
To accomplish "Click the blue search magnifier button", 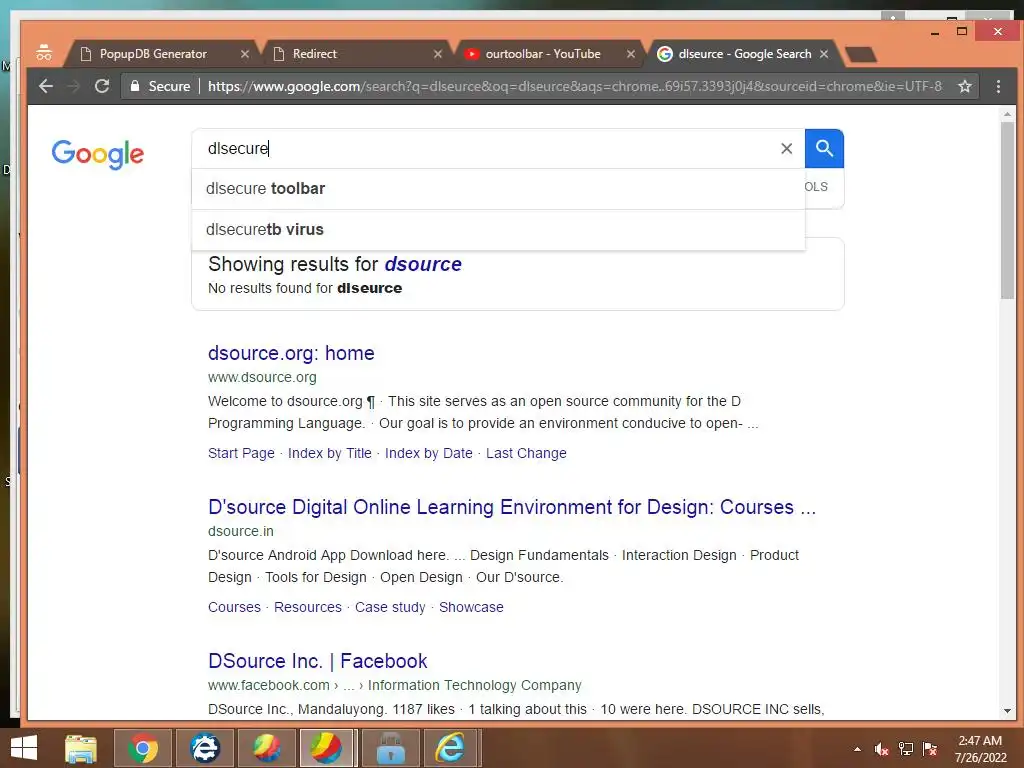I will click(x=824, y=149).
